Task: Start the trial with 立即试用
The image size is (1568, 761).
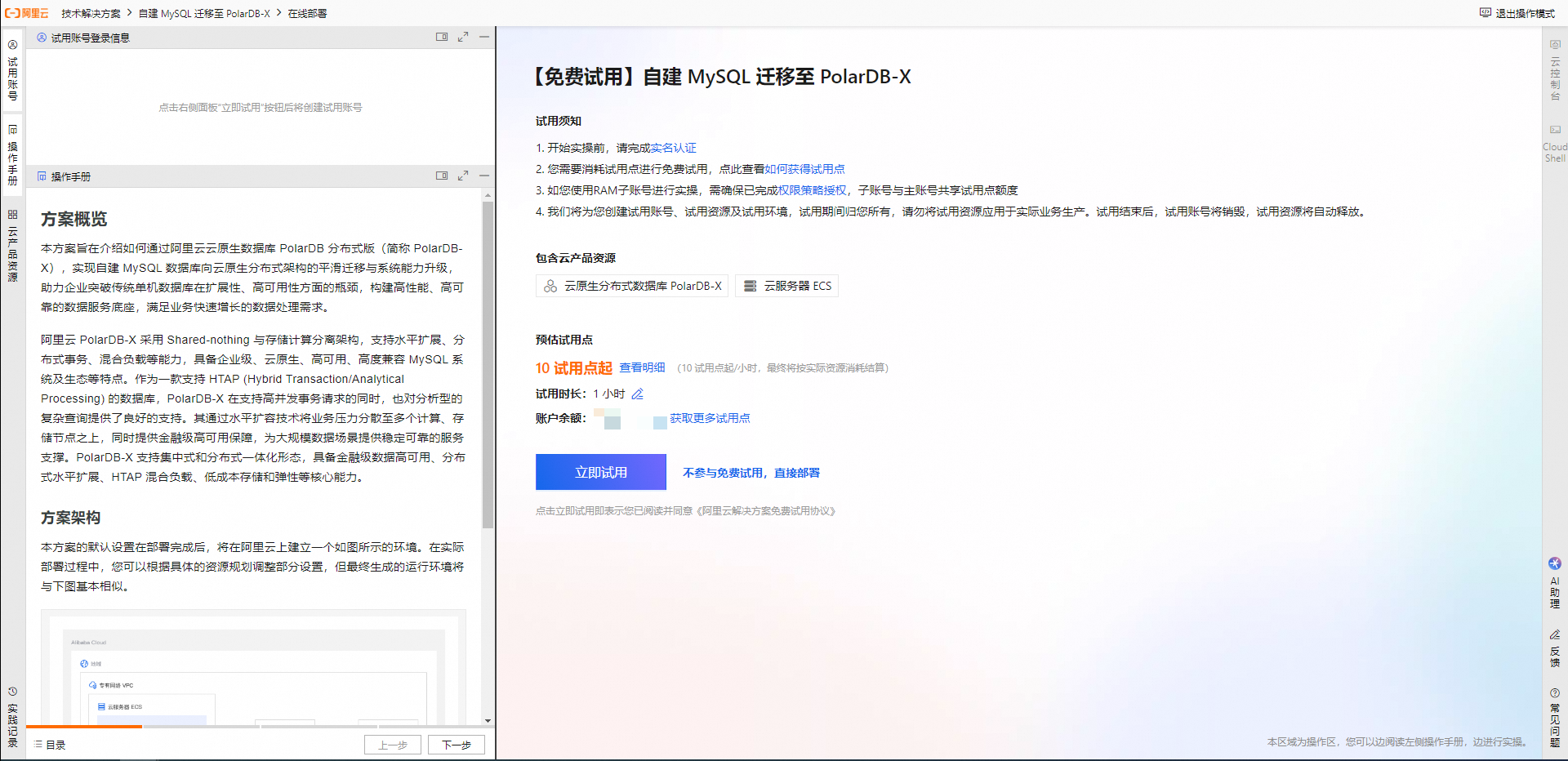Action: pyautogui.click(x=601, y=472)
